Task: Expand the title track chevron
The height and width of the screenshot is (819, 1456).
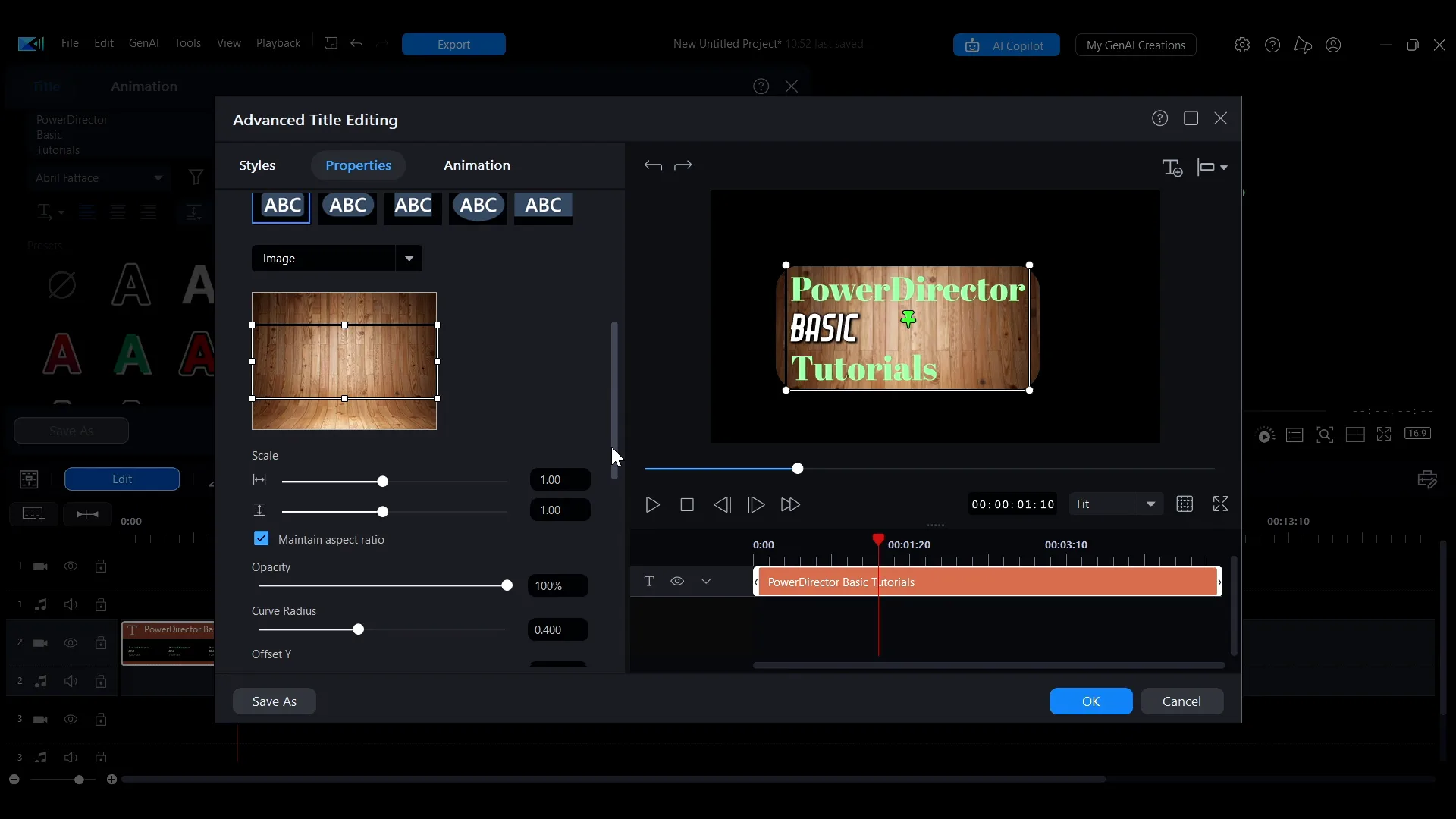Action: (x=706, y=581)
